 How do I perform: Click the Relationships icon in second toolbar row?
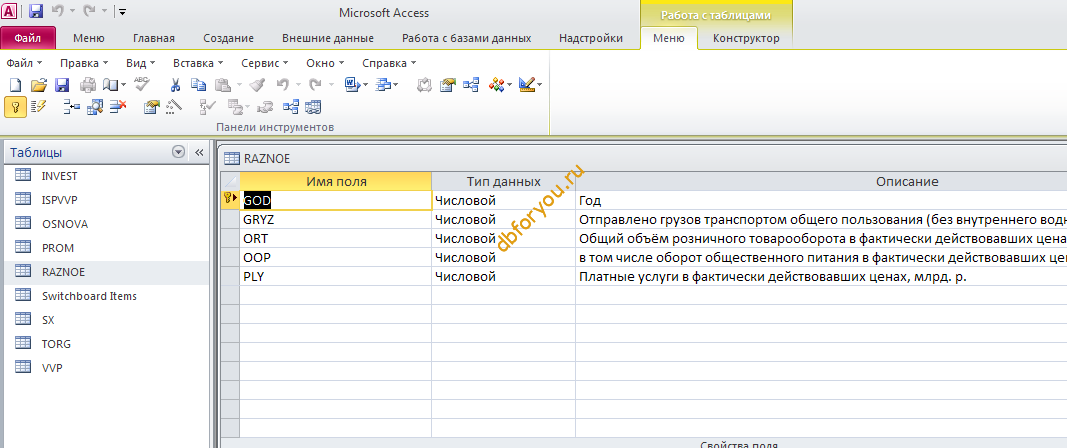tap(291, 107)
